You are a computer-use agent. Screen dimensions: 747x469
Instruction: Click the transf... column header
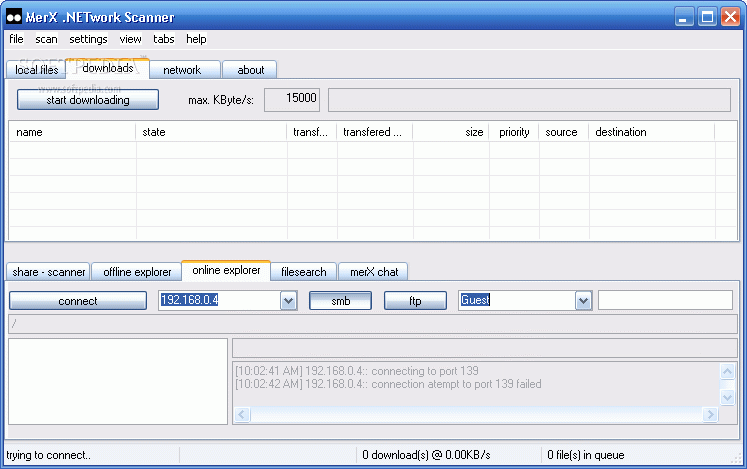(x=312, y=132)
